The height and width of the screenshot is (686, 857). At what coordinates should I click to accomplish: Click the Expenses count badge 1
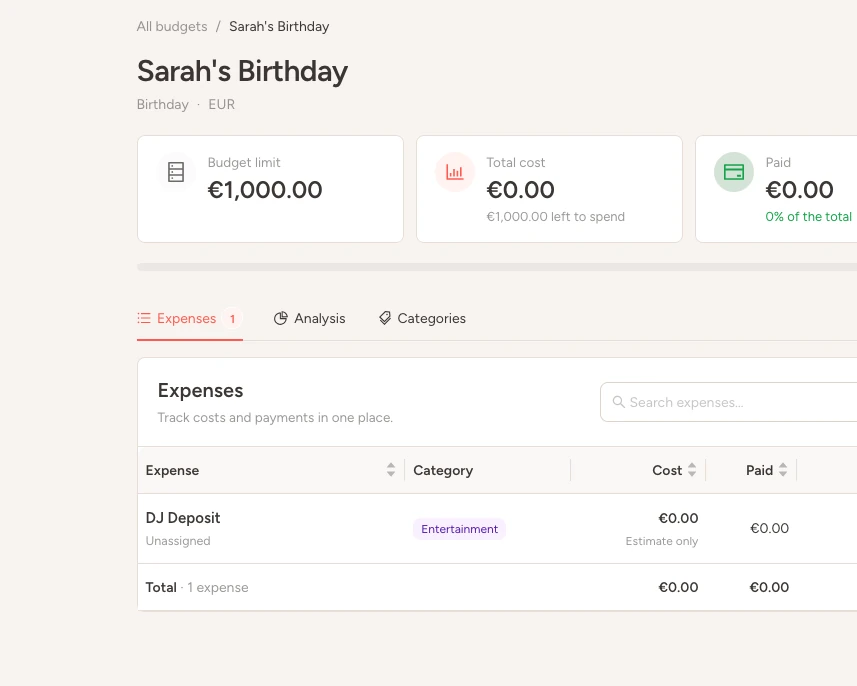click(232, 319)
